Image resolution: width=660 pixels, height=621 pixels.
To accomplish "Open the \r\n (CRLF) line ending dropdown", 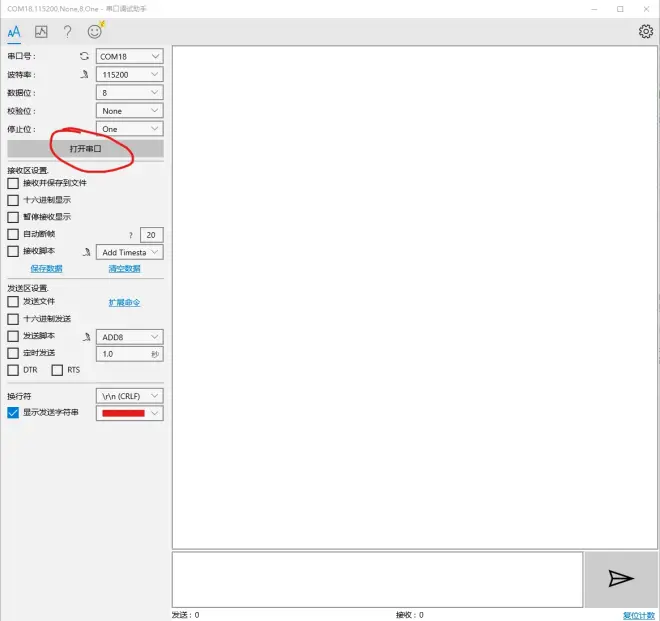I will click(x=129, y=396).
